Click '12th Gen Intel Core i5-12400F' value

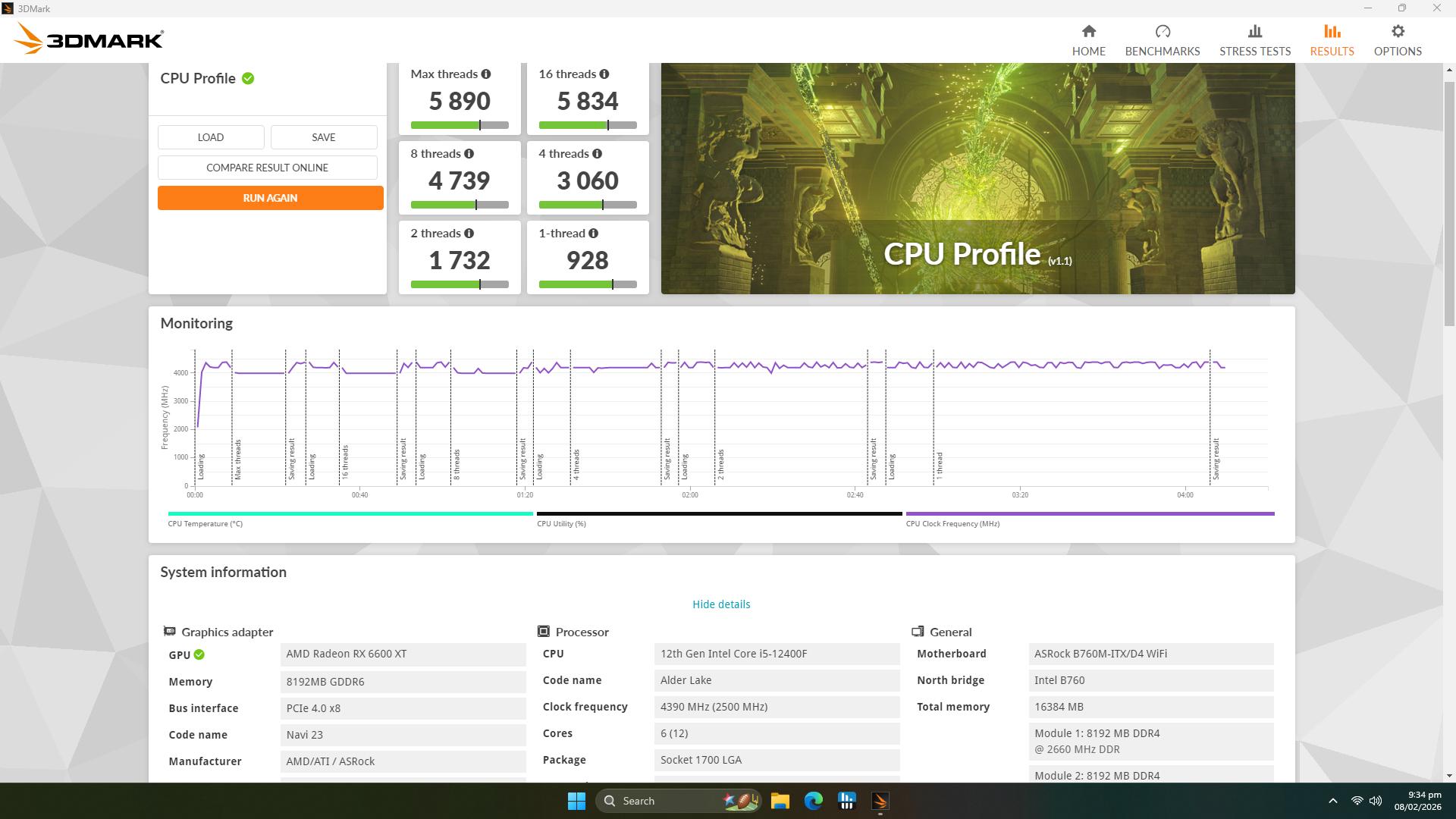click(777, 654)
